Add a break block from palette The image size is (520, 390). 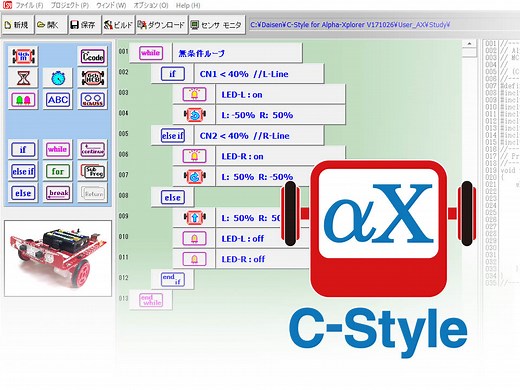tap(58, 193)
